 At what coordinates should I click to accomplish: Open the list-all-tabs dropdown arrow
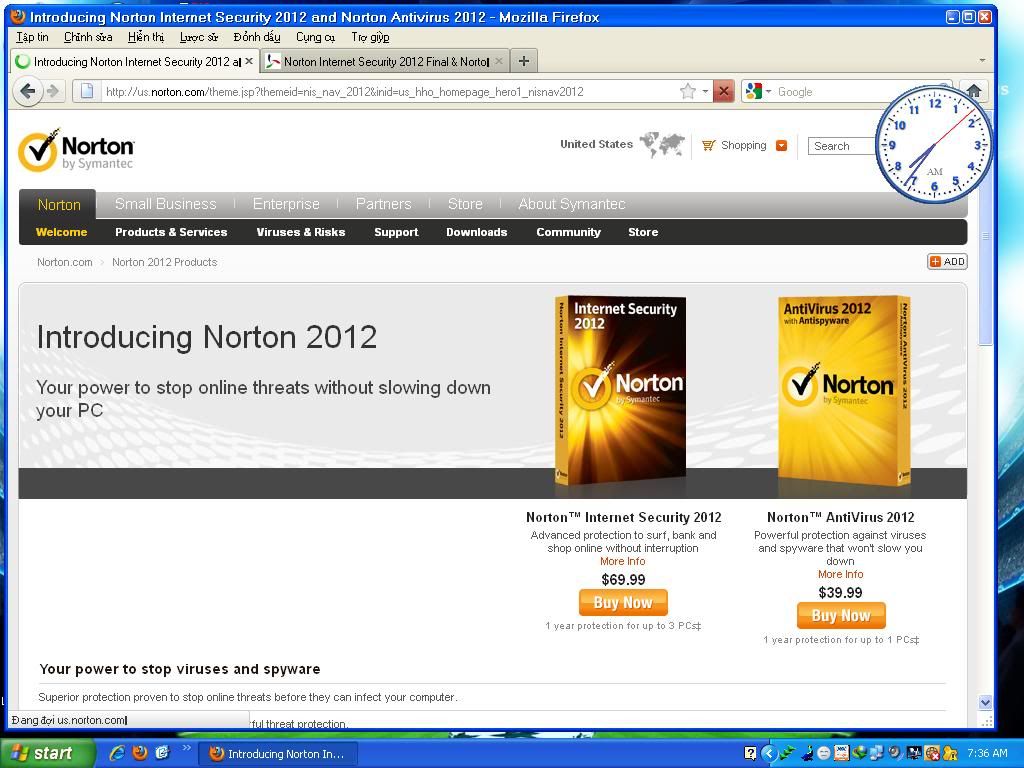point(982,61)
